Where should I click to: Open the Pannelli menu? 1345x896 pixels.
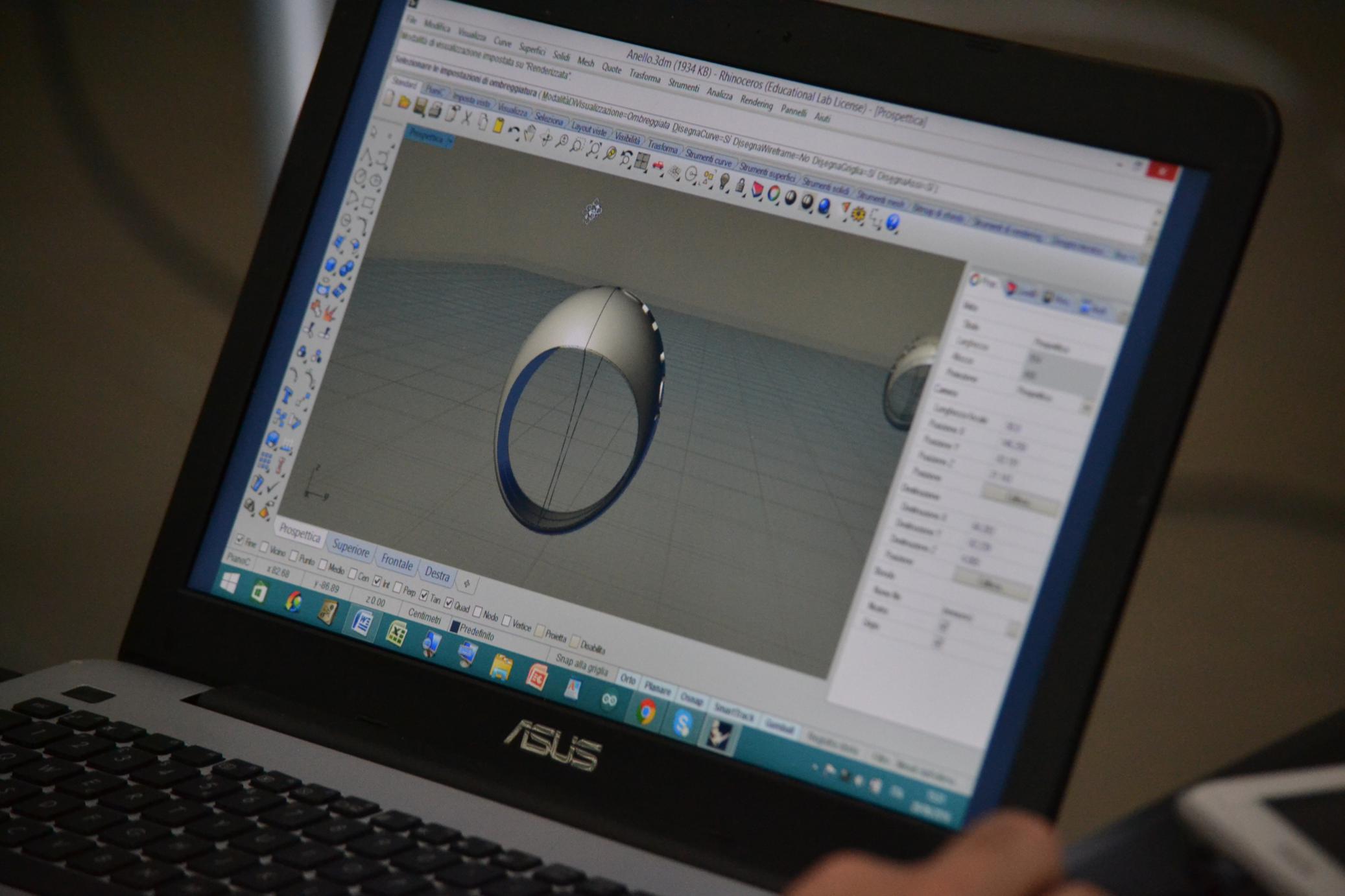793,110
